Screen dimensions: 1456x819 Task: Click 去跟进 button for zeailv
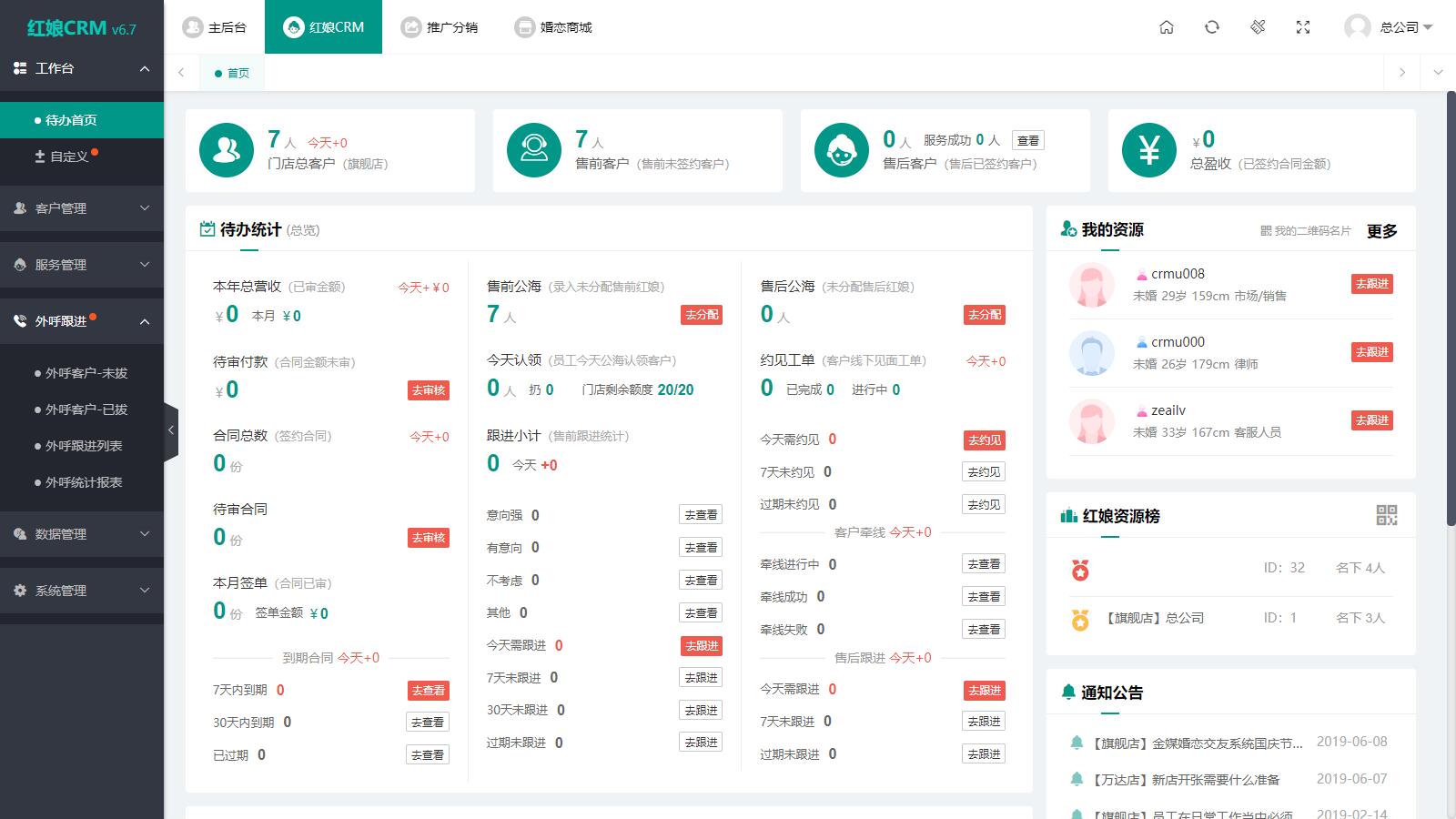coord(1371,420)
